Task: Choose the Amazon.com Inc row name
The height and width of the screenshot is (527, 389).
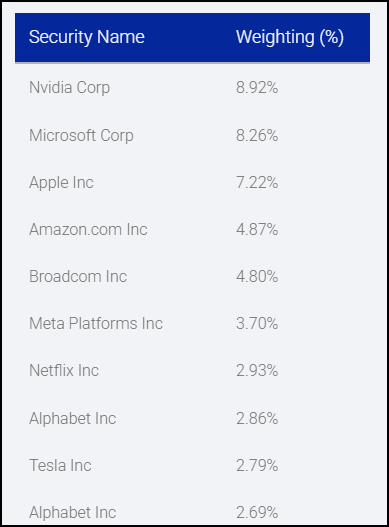Action: (x=88, y=230)
